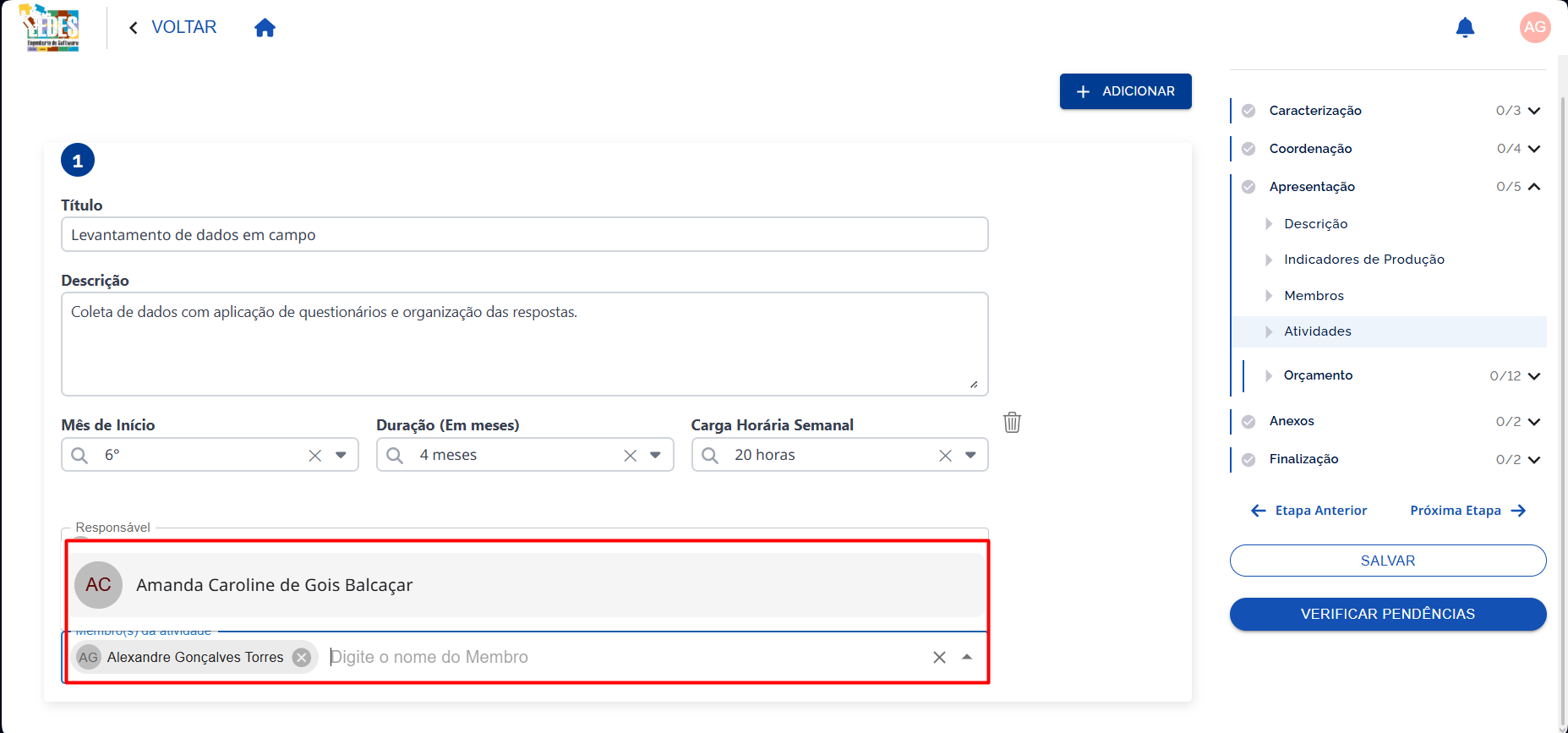Image resolution: width=1568 pixels, height=733 pixels.
Task: Expand the Finalização section chevron
Action: pos(1534,460)
